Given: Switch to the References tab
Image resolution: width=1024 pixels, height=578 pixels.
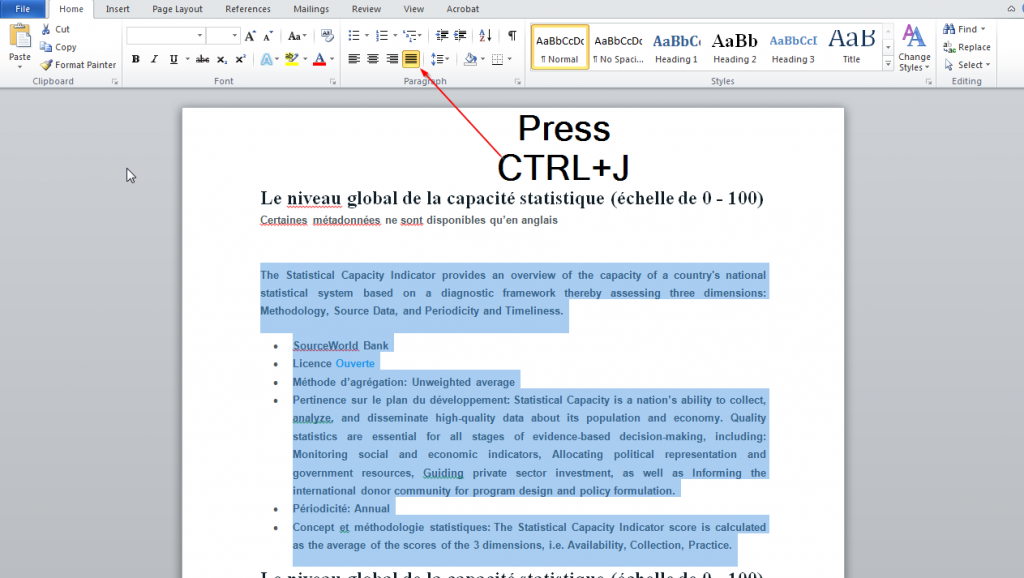Looking at the screenshot, I should [x=248, y=9].
